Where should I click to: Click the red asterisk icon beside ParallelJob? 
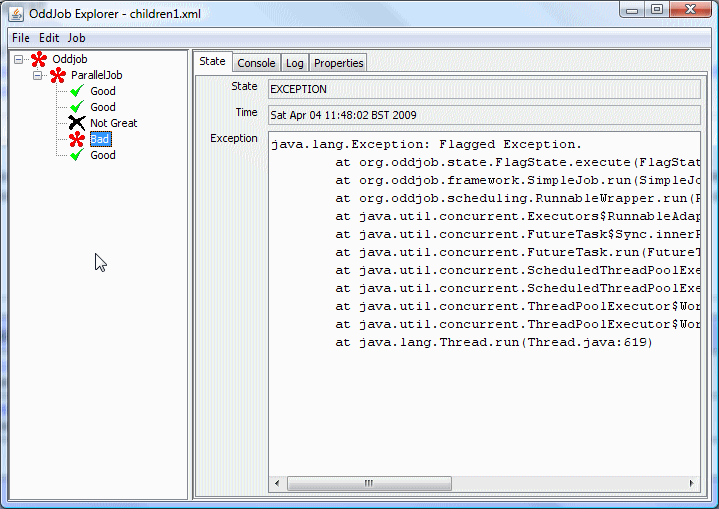coord(58,76)
